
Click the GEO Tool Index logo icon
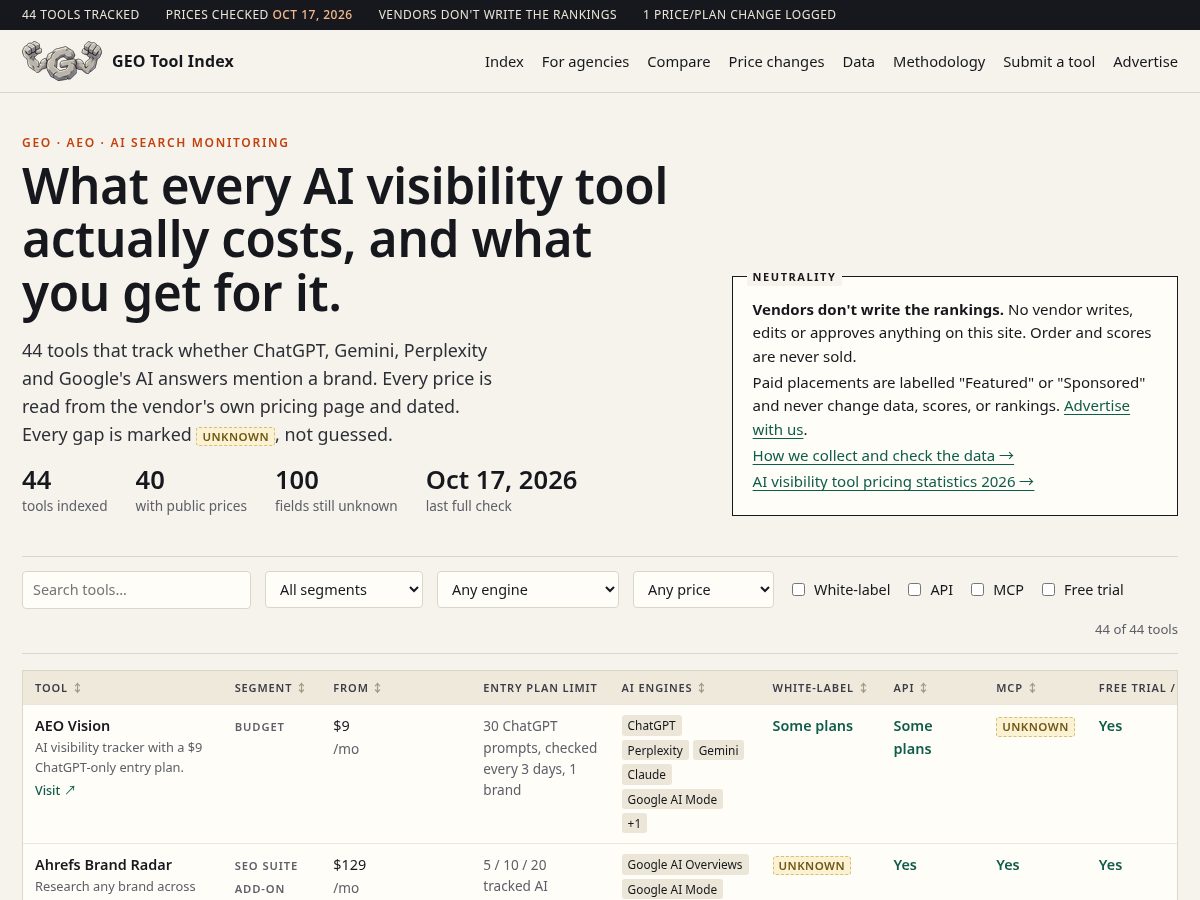[x=62, y=61]
